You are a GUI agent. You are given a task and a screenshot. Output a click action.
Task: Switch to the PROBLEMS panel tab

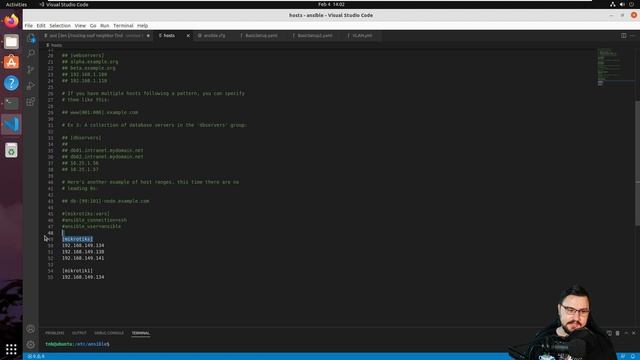[54, 333]
